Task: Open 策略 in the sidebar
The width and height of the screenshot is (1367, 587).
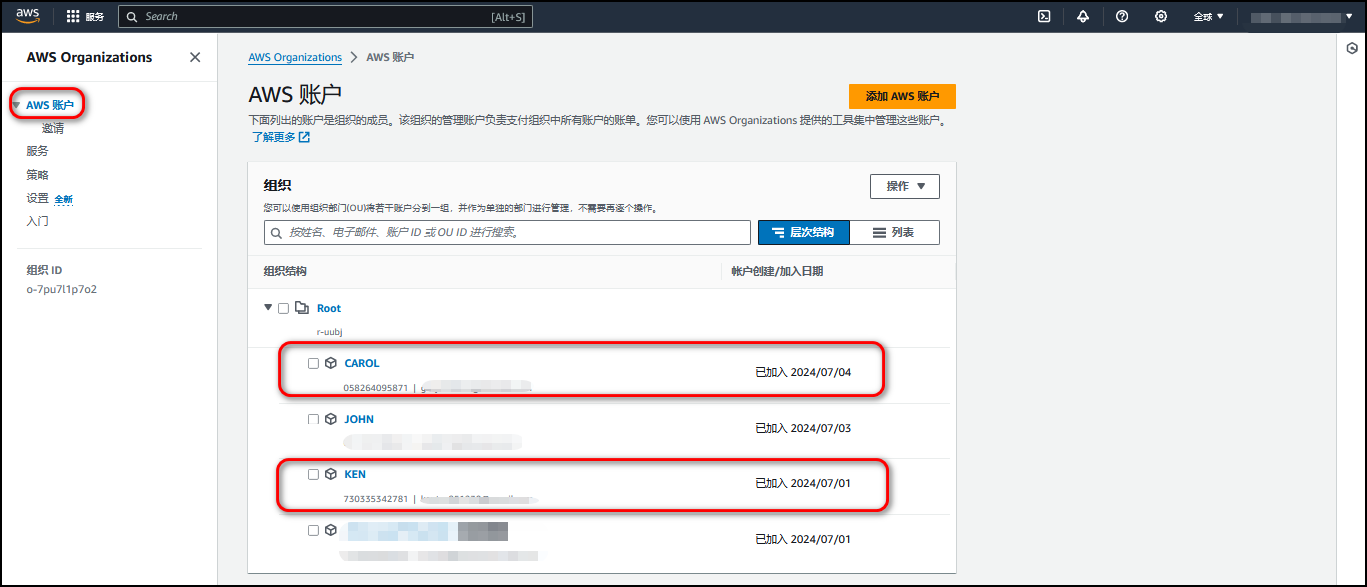Action: (x=37, y=175)
